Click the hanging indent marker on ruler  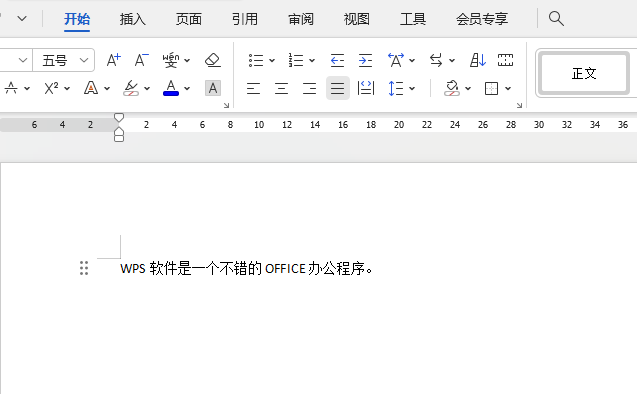(x=119, y=132)
